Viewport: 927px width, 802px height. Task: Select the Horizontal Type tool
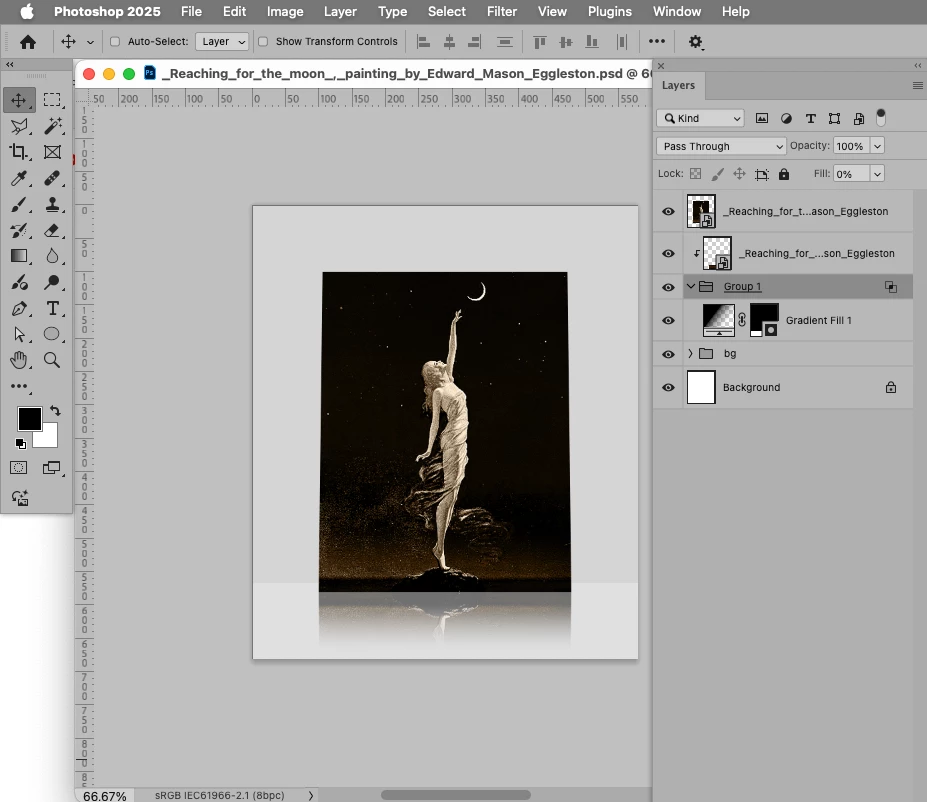[52, 309]
